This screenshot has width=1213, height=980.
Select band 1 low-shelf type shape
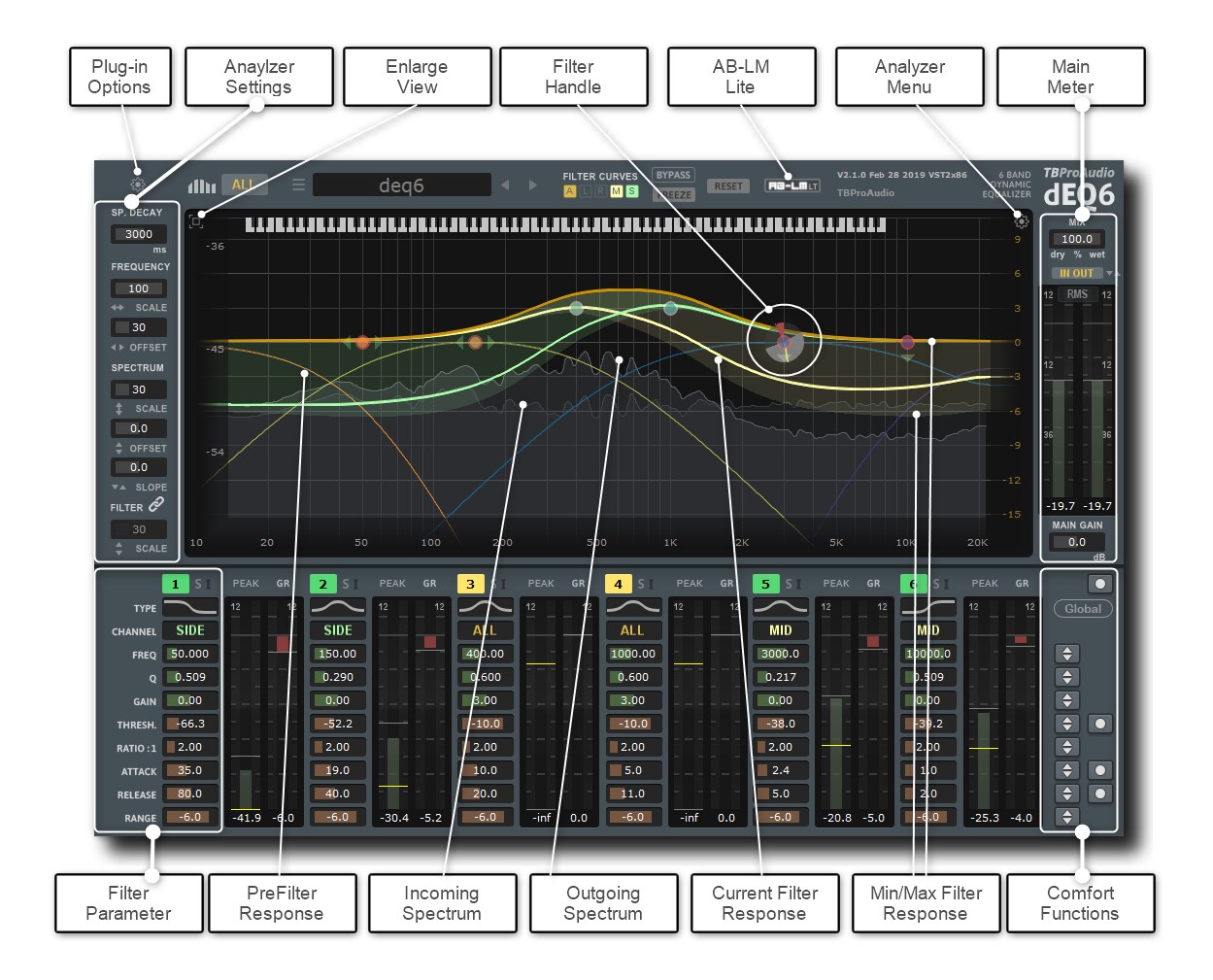[x=190, y=608]
